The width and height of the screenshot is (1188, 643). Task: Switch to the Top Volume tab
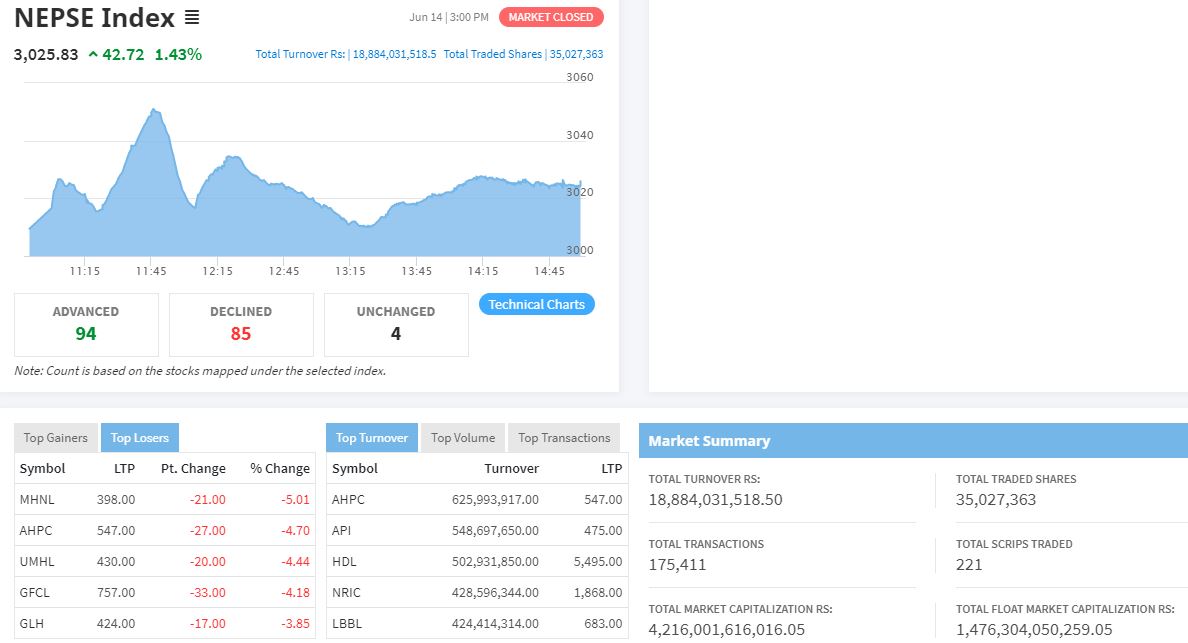pyautogui.click(x=462, y=438)
